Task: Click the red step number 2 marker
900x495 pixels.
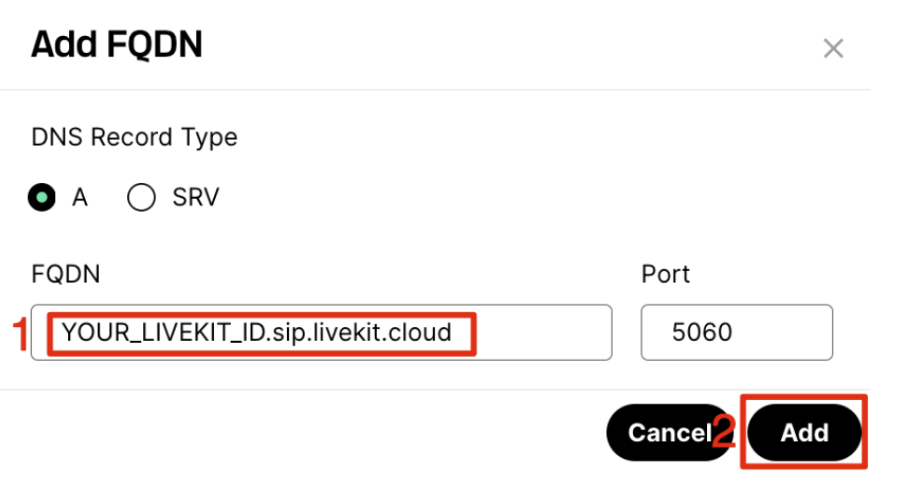Action: 725,433
